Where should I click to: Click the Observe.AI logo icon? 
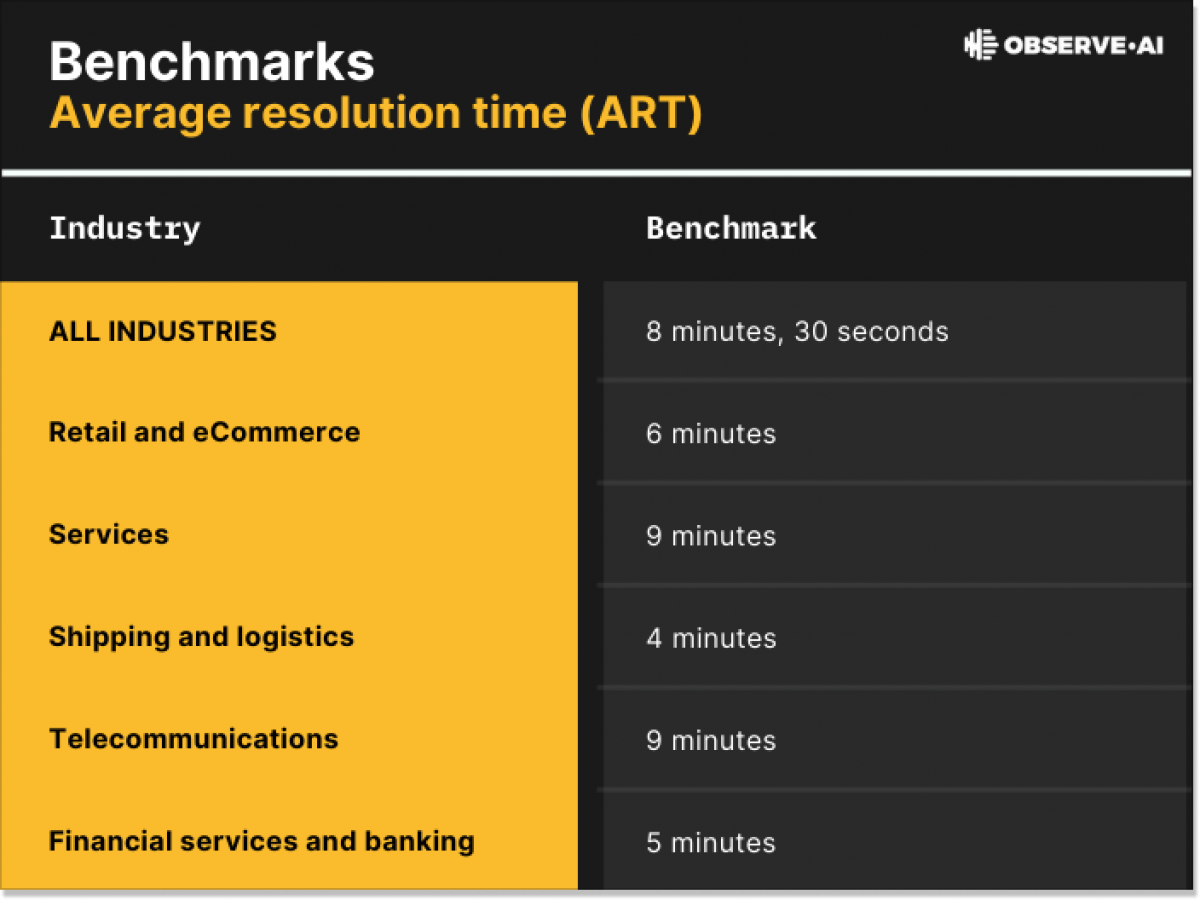[981, 45]
